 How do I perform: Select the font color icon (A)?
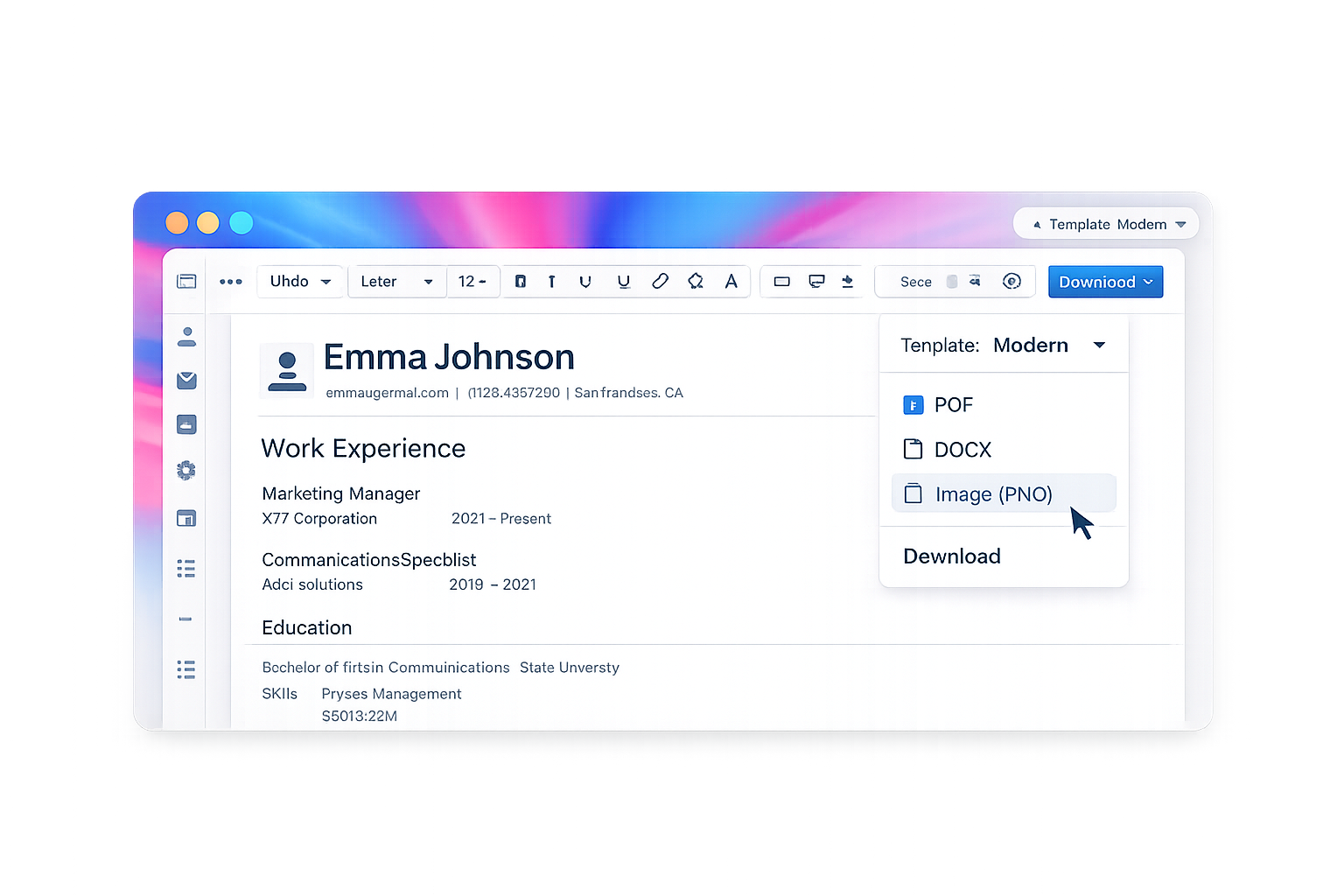tap(731, 281)
